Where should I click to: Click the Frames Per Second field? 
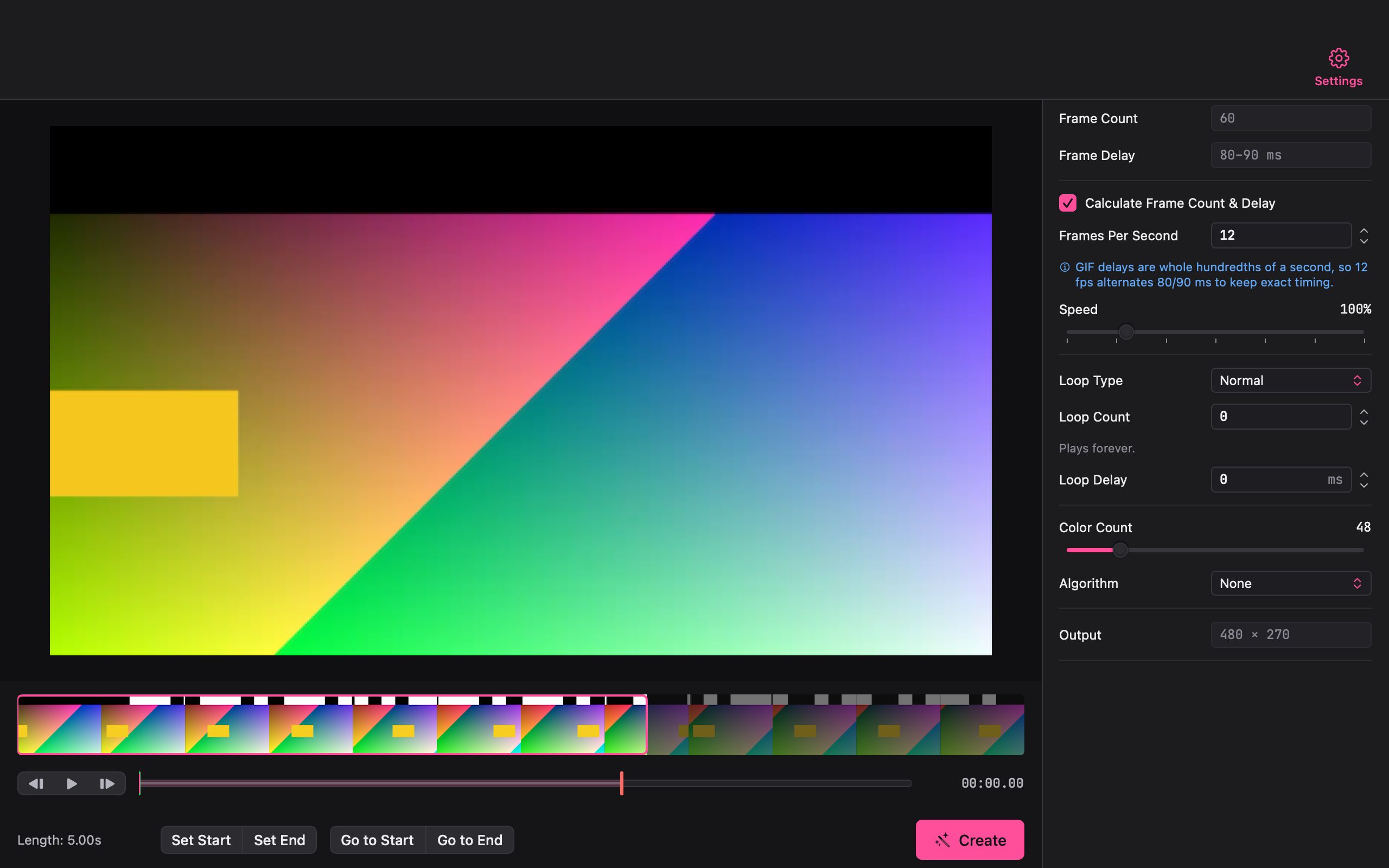point(1281,235)
